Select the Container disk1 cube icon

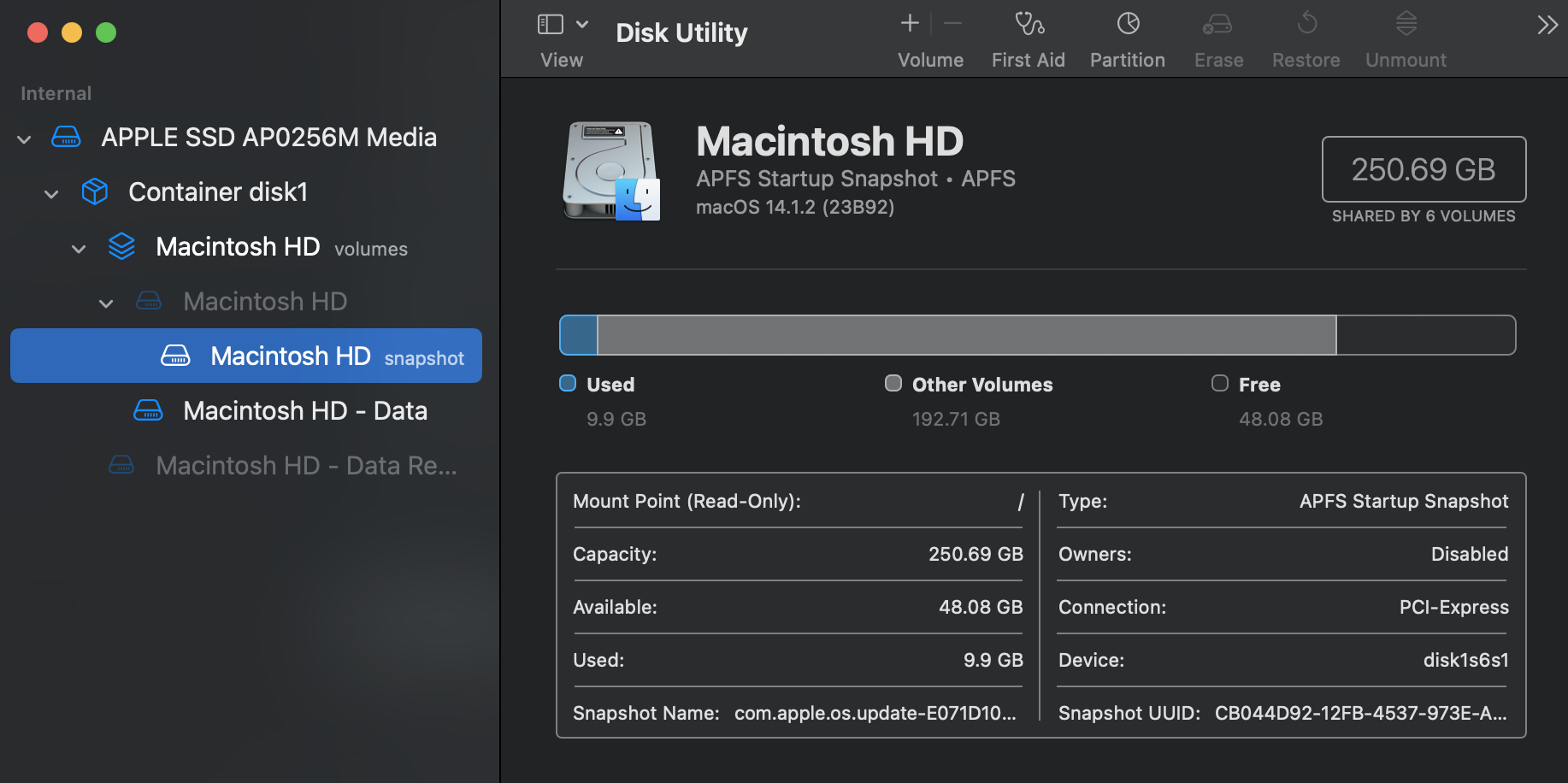pos(94,191)
